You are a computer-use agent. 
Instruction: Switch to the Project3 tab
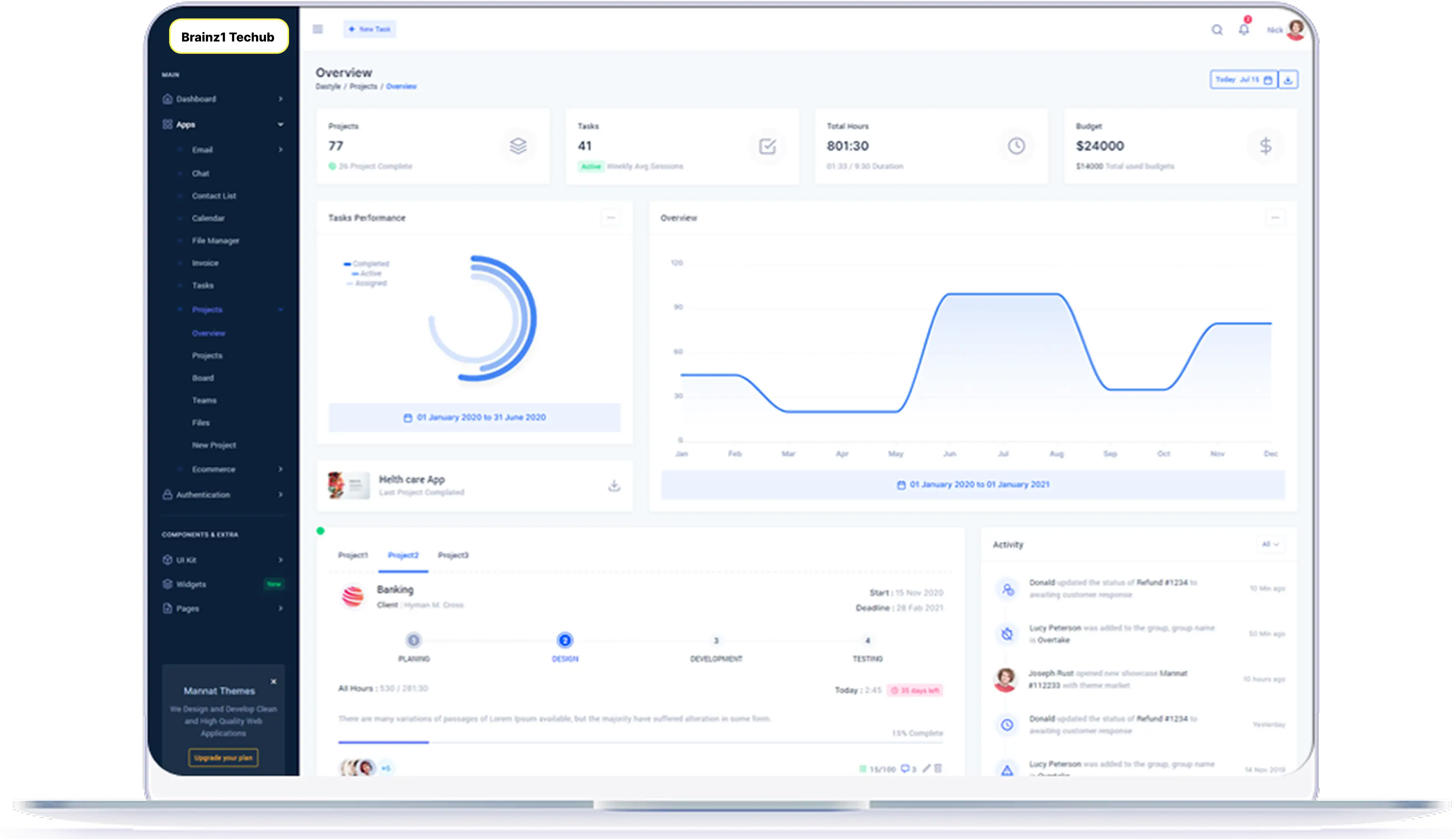[453, 555]
